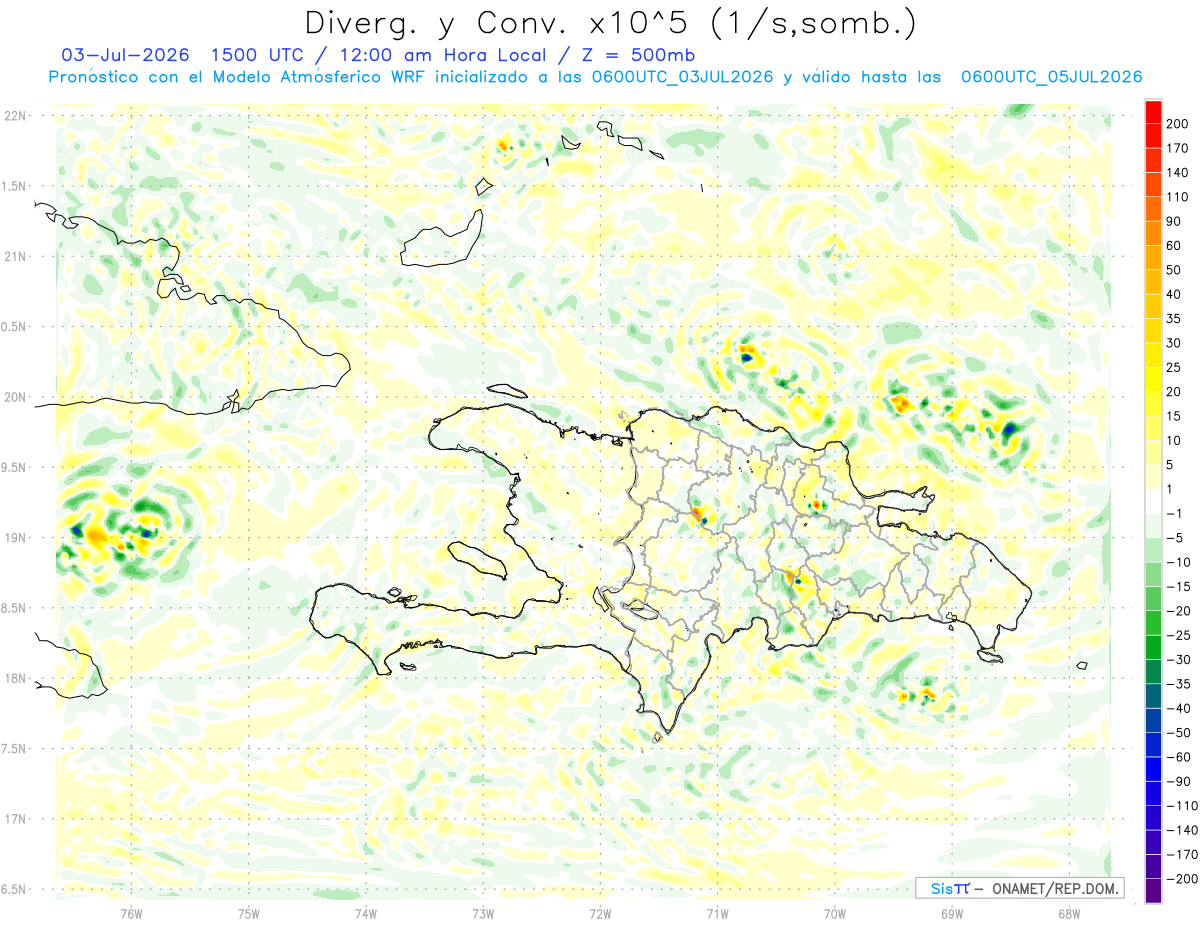Click the '-110' colorbar value
This screenshot has height=927, width=1200.
tap(1183, 806)
